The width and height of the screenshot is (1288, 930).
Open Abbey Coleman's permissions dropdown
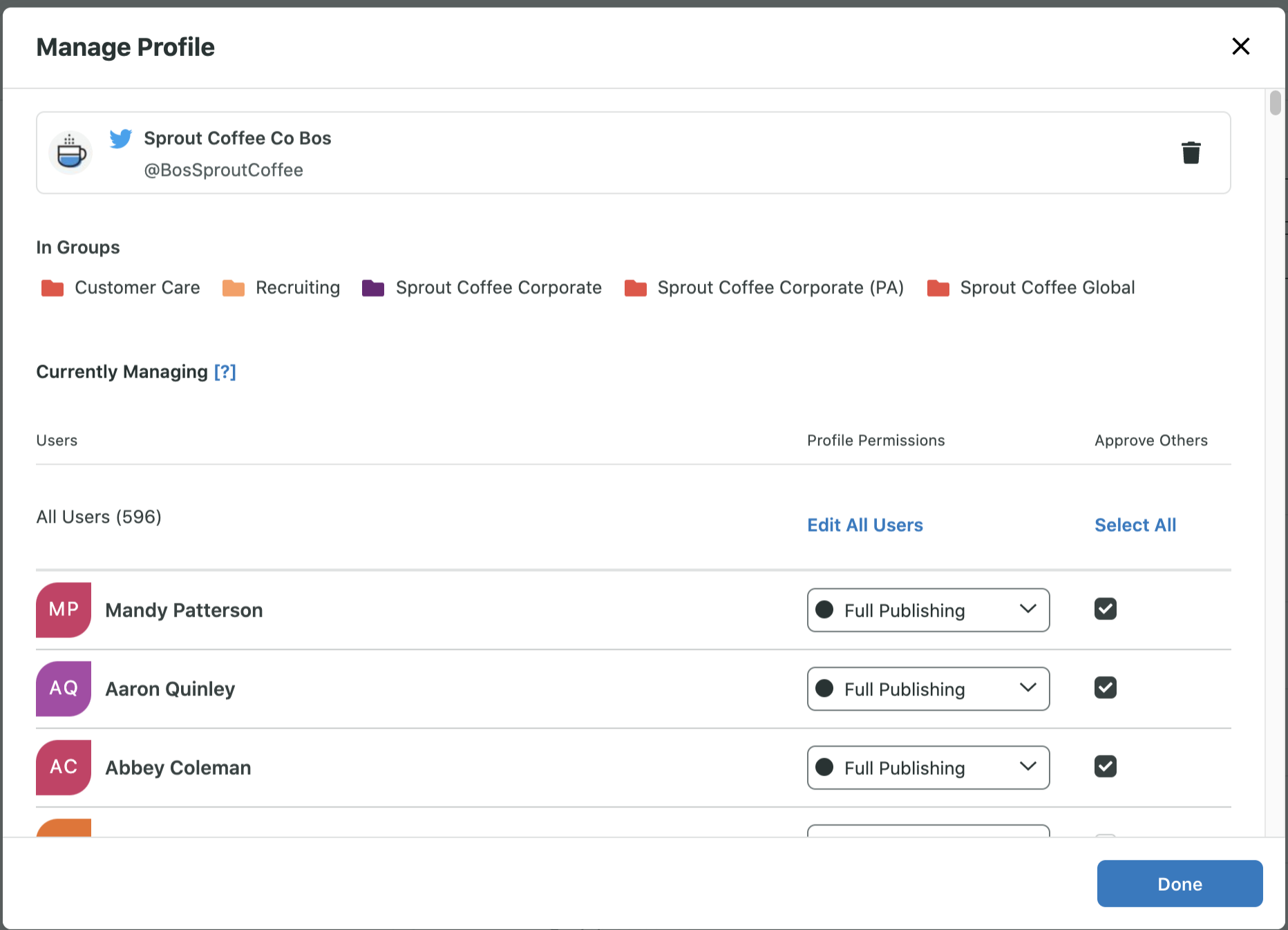click(x=928, y=768)
